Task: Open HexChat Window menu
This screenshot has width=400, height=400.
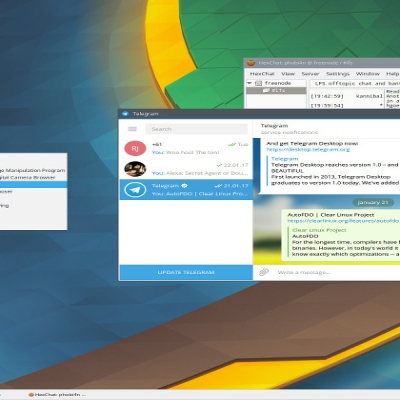Action: 368,74
